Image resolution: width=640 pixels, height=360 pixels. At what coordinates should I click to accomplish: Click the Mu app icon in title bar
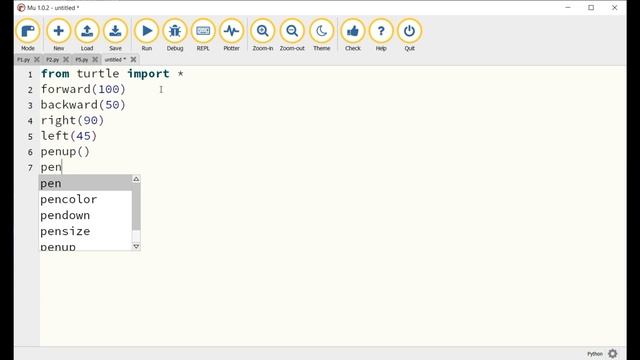21,7
